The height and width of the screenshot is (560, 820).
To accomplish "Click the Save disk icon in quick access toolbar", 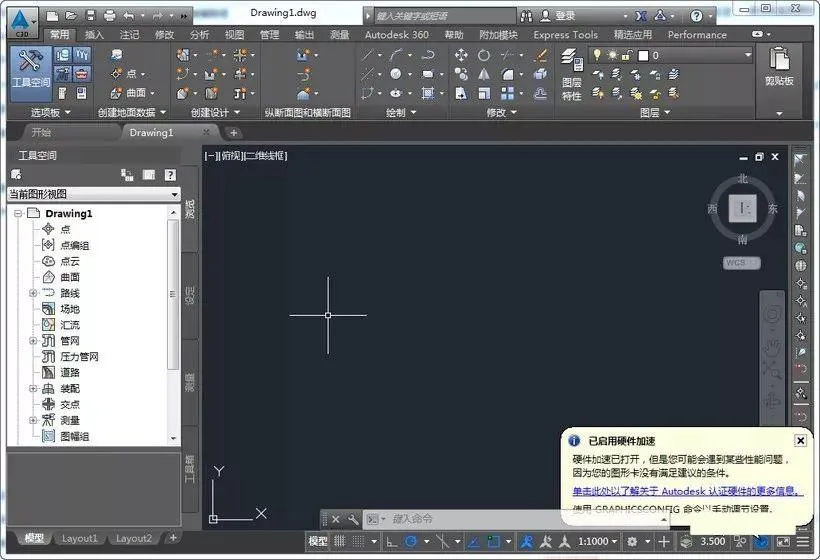I will pyautogui.click(x=90, y=16).
